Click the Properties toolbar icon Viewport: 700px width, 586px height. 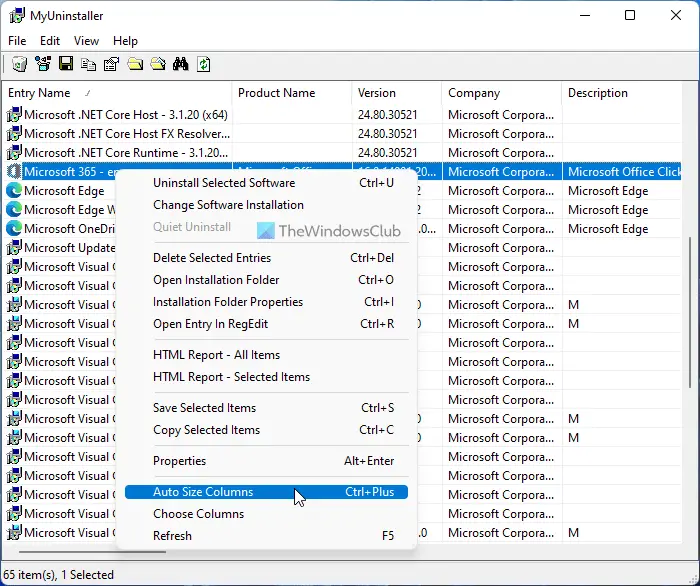[112, 64]
